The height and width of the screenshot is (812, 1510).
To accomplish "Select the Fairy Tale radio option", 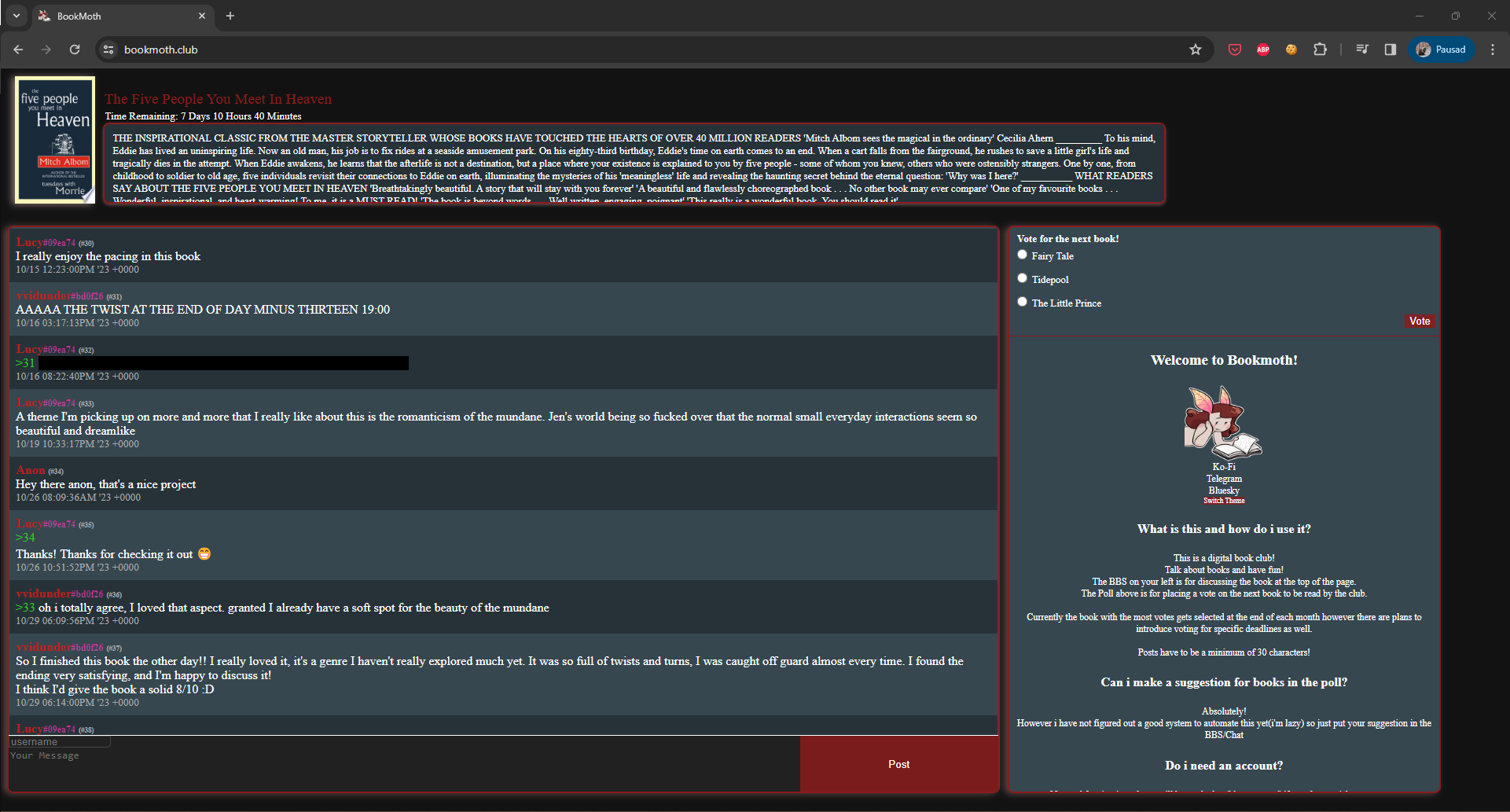I will [1022, 255].
